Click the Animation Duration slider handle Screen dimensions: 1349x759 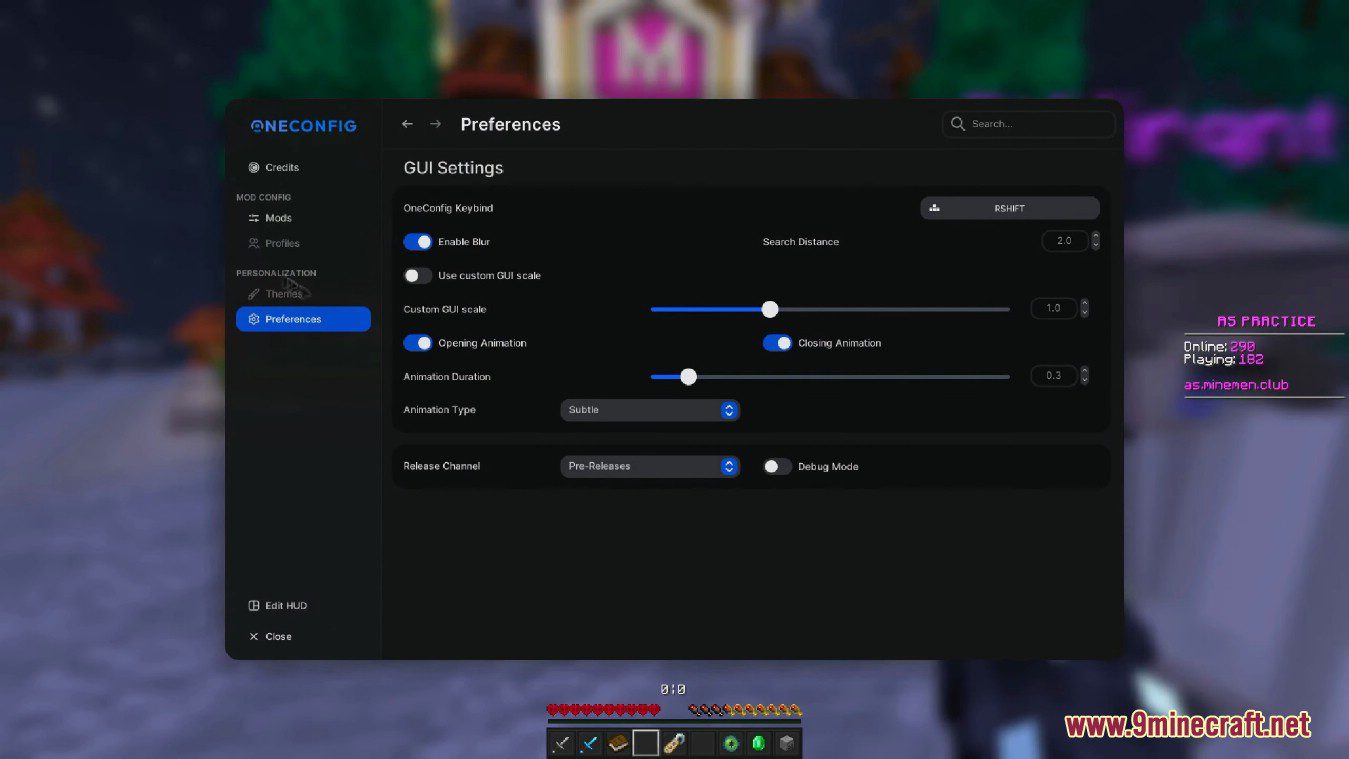[688, 377]
